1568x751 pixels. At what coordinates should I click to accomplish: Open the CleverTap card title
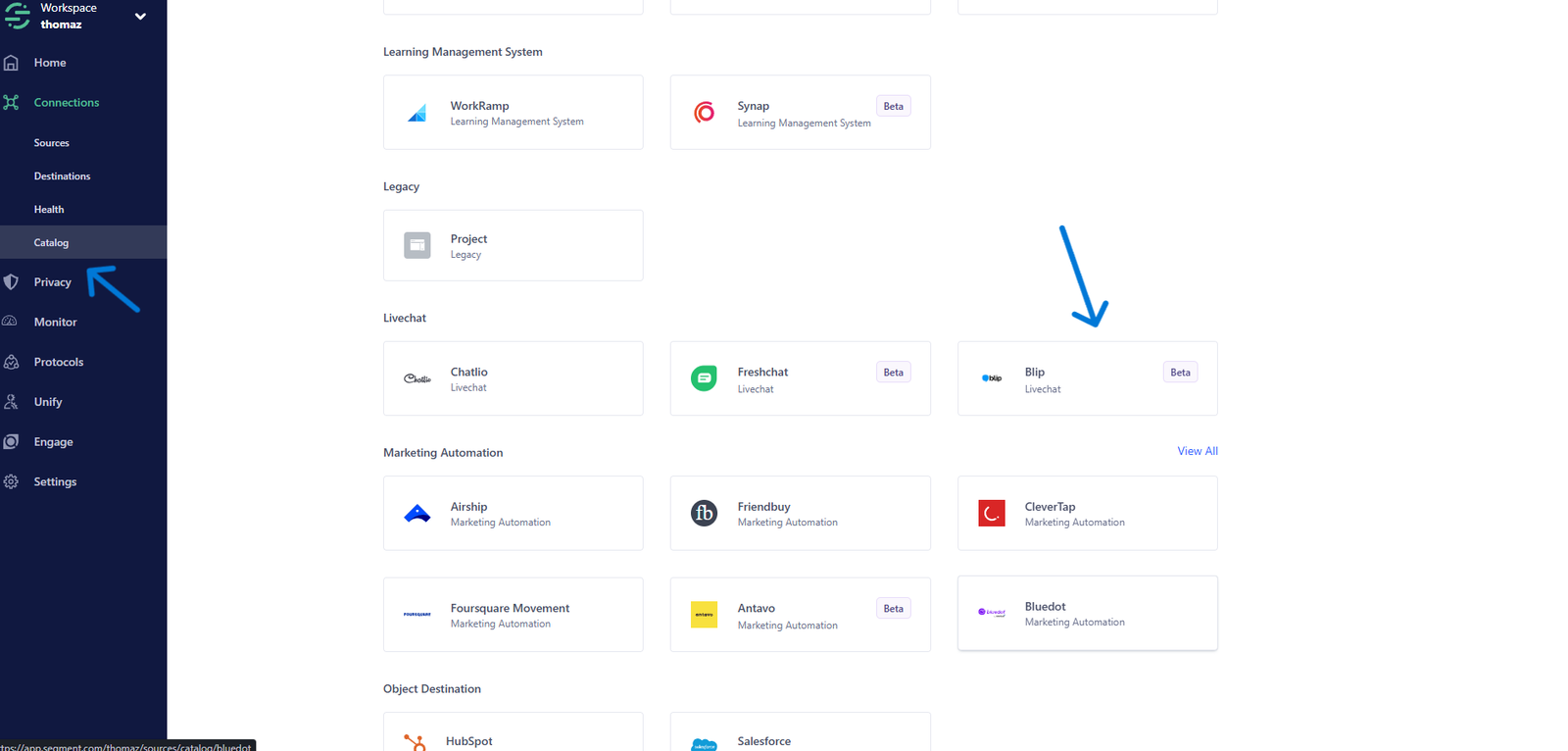click(1050, 507)
